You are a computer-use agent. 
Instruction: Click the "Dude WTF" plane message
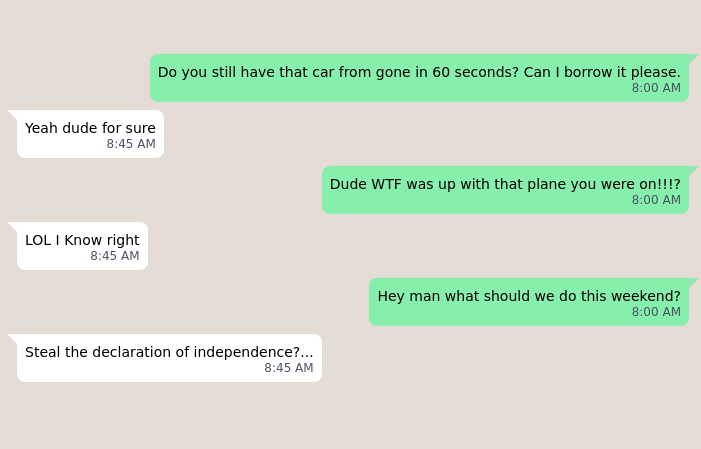(505, 184)
